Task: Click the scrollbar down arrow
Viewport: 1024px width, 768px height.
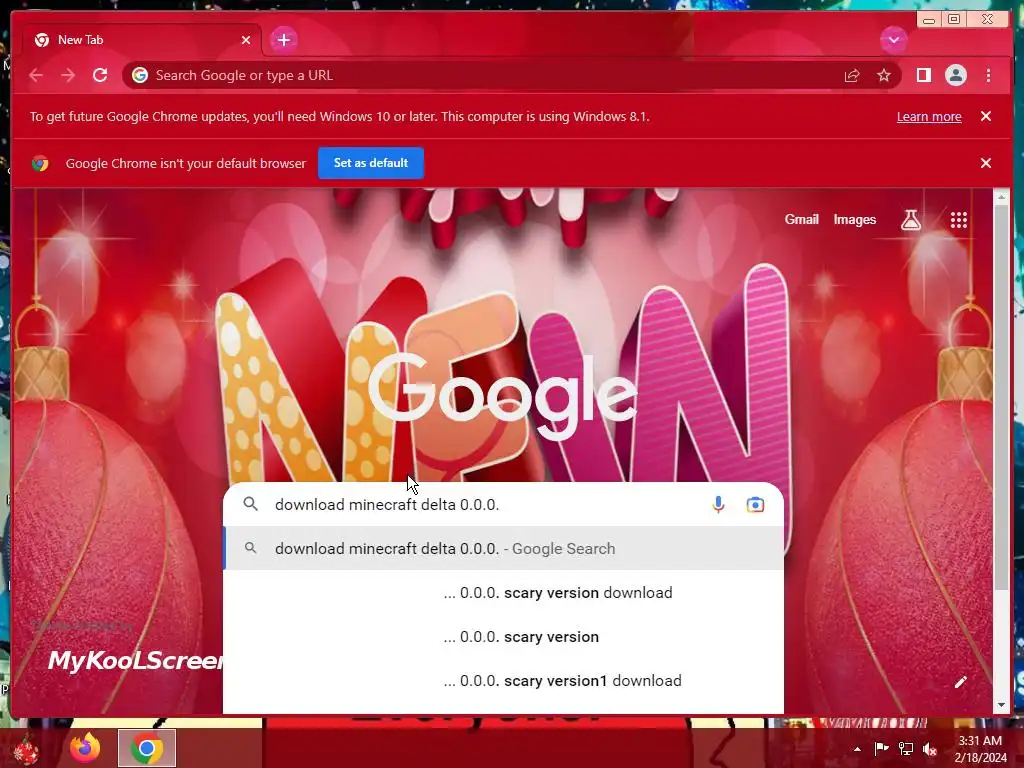Action: [x=1001, y=705]
